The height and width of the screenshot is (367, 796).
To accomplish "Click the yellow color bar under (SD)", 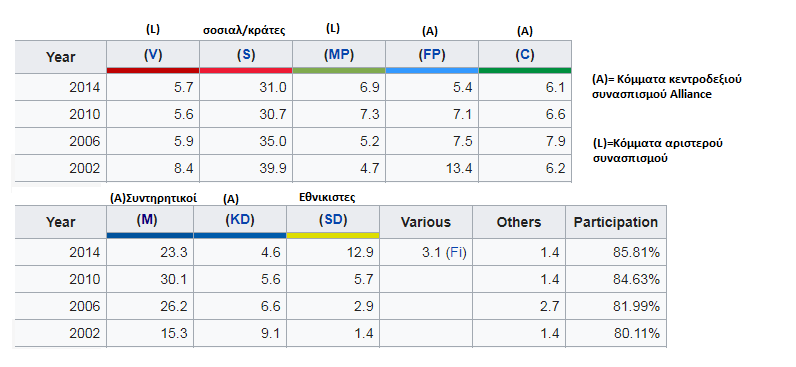I will [x=333, y=236].
